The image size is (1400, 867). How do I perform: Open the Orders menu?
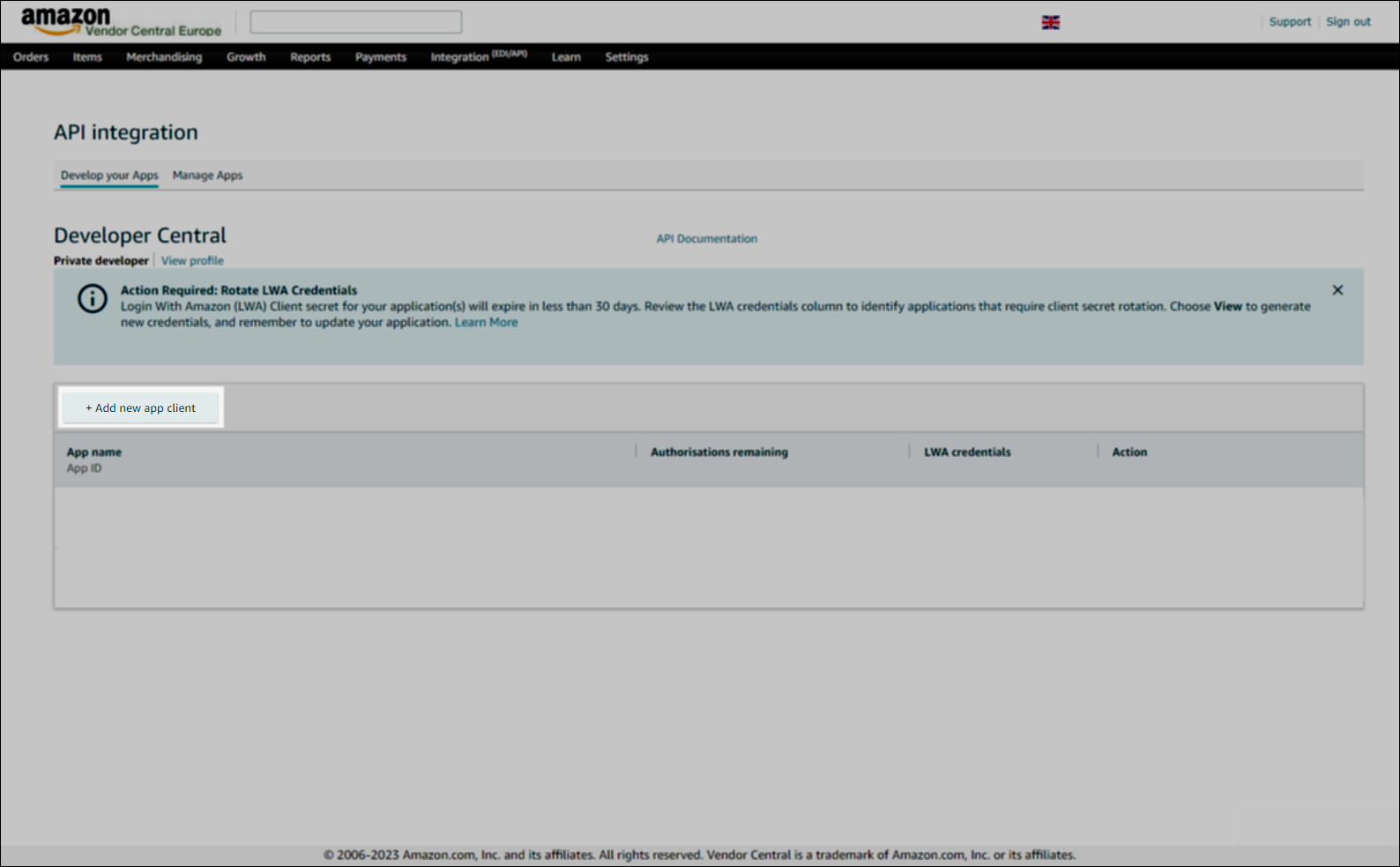(x=31, y=57)
